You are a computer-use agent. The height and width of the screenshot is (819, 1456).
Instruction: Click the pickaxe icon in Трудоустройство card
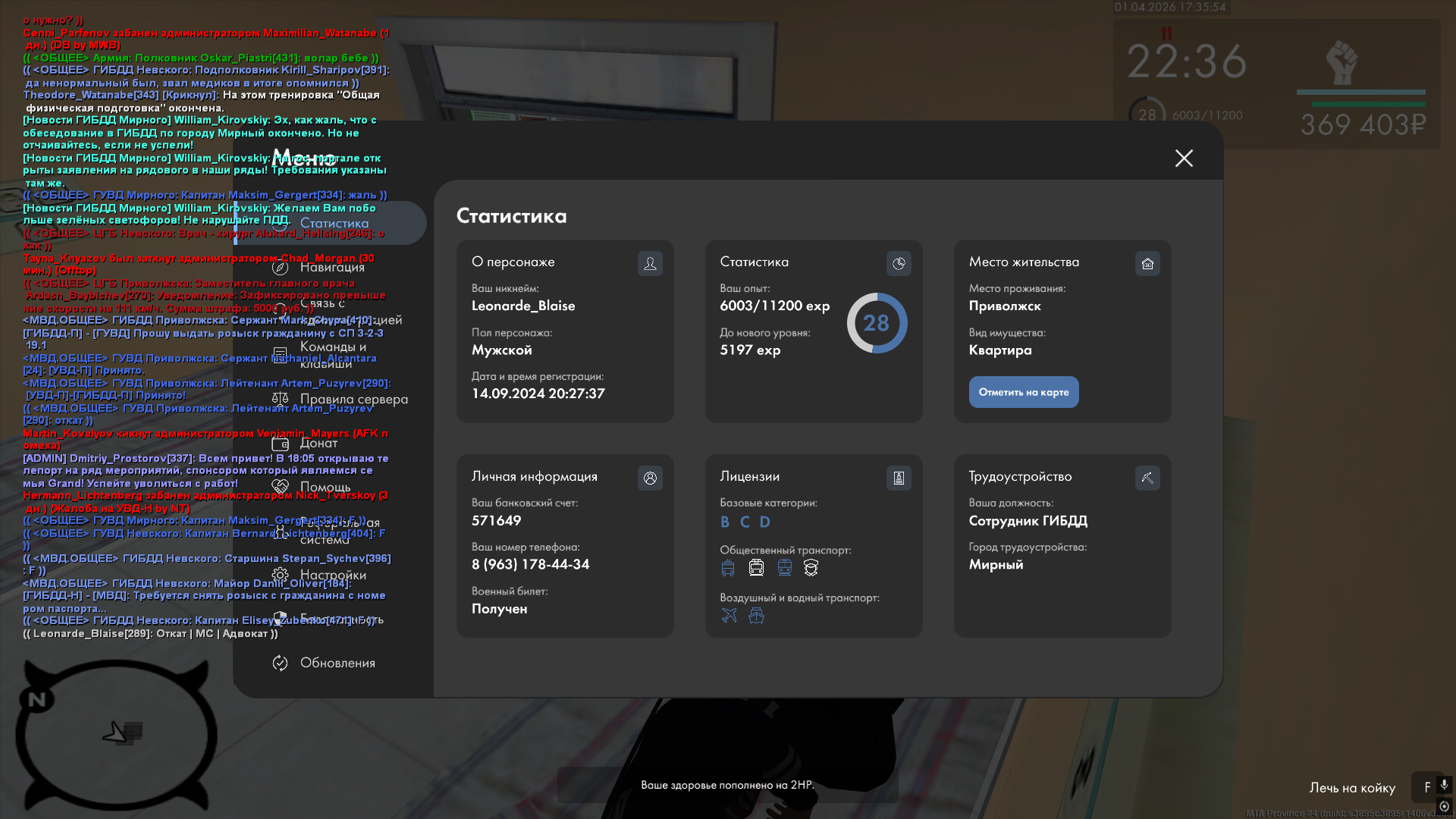click(1147, 478)
